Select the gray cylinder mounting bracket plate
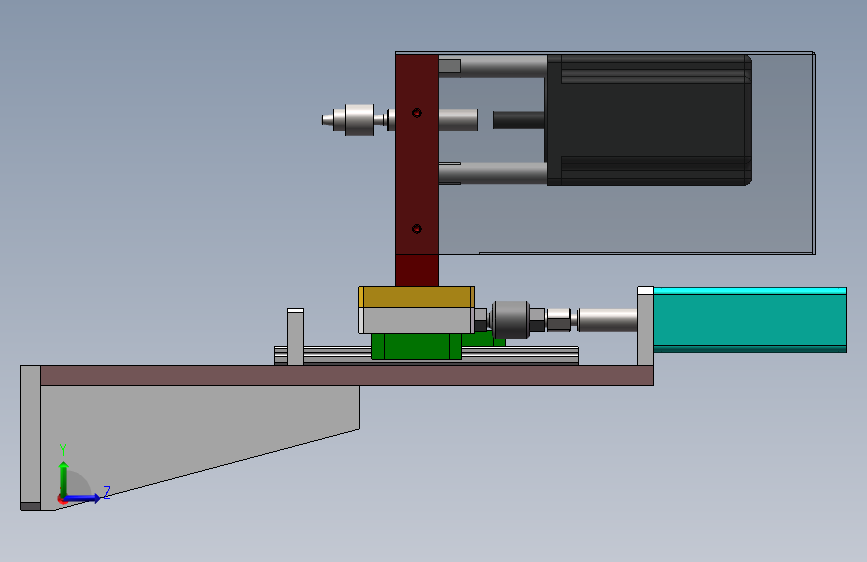The height and width of the screenshot is (562, 867). (x=645, y=326)
